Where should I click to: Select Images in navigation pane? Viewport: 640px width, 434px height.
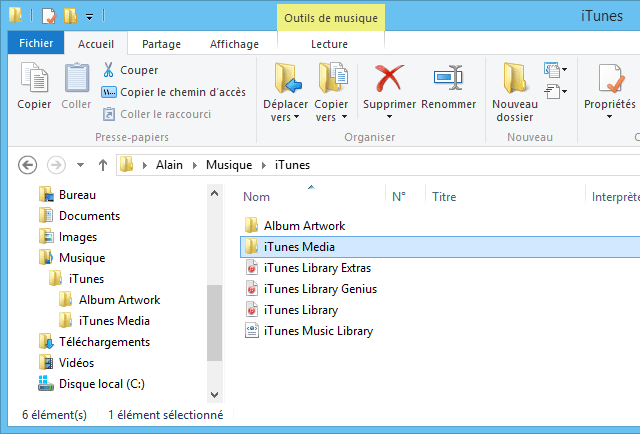[68, 237]
